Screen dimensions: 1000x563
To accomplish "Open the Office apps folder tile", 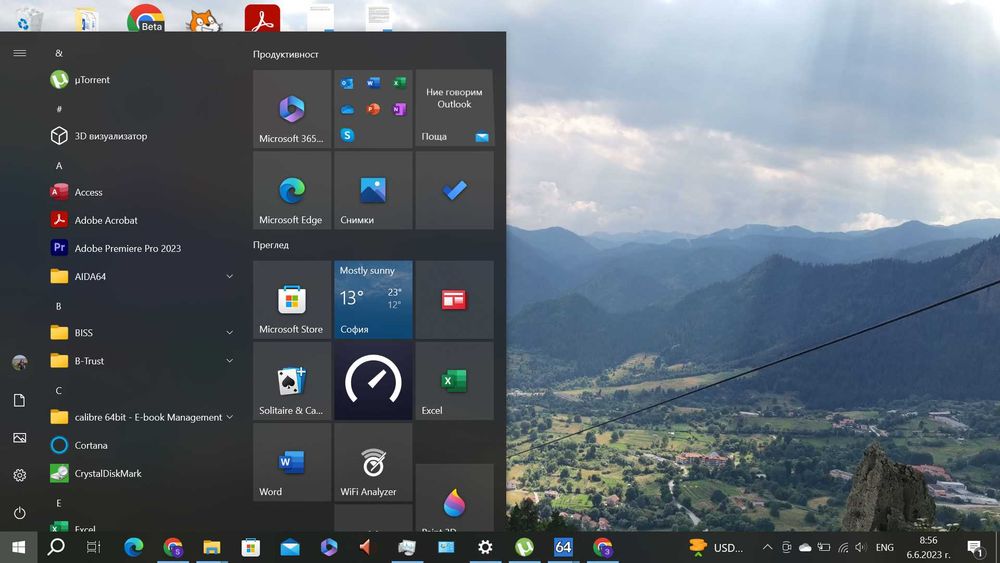I will [373, 109].
